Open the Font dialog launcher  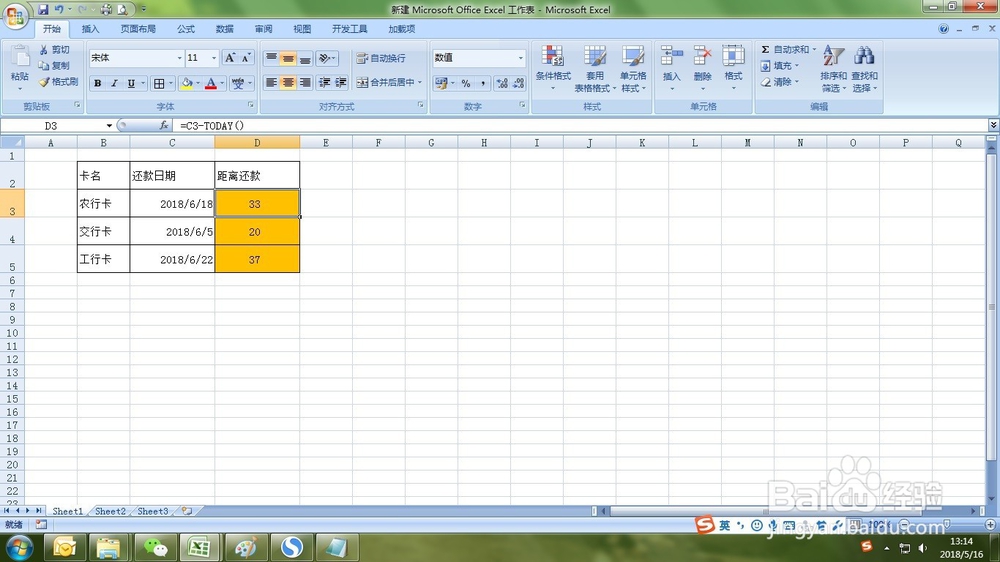click(251, 105)
